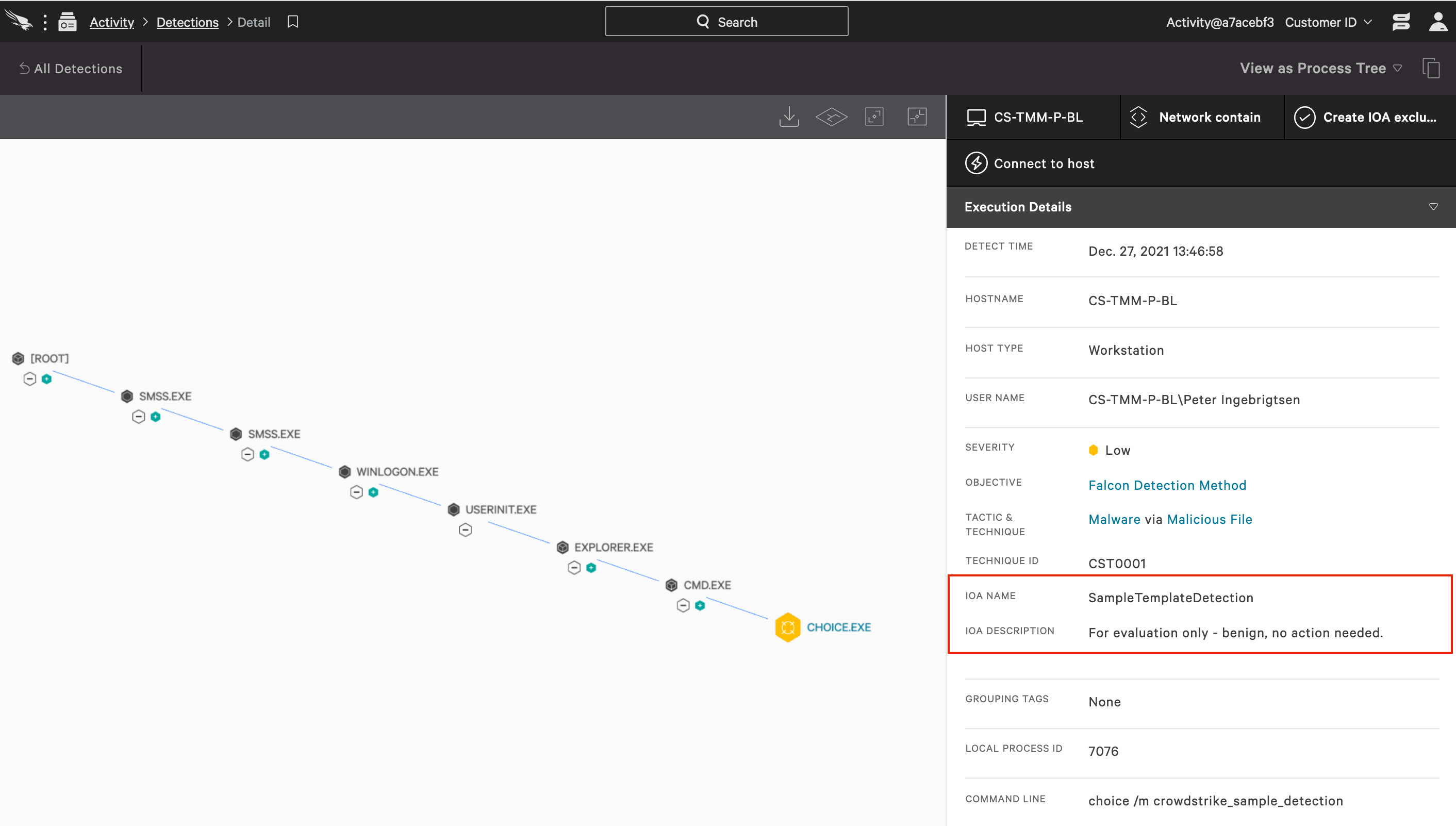Click the Malicious File technique link
Image resolution: width=1456 pixels, height=826 pixels.
1210,518
